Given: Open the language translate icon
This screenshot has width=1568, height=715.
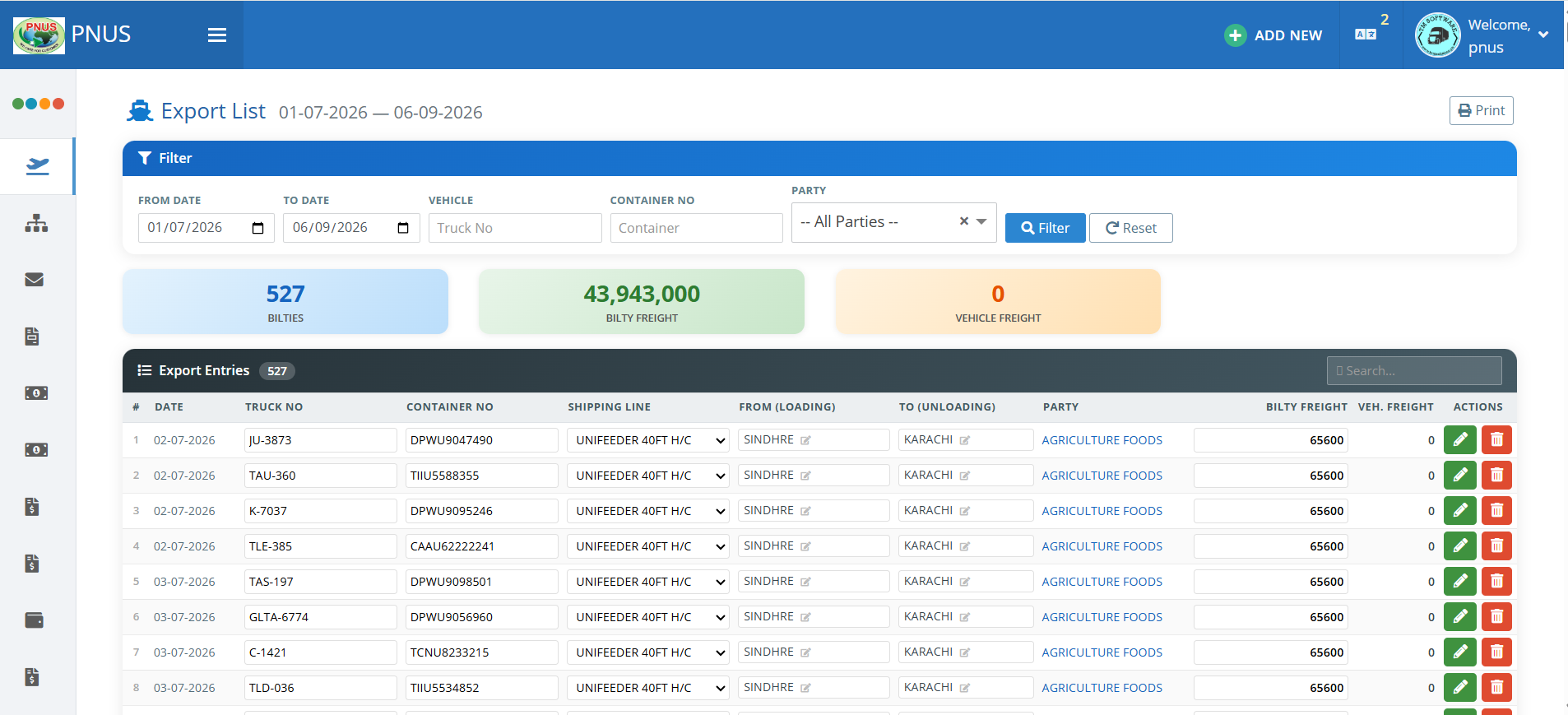Looking at the screenshot, I should click(1366, 35).
